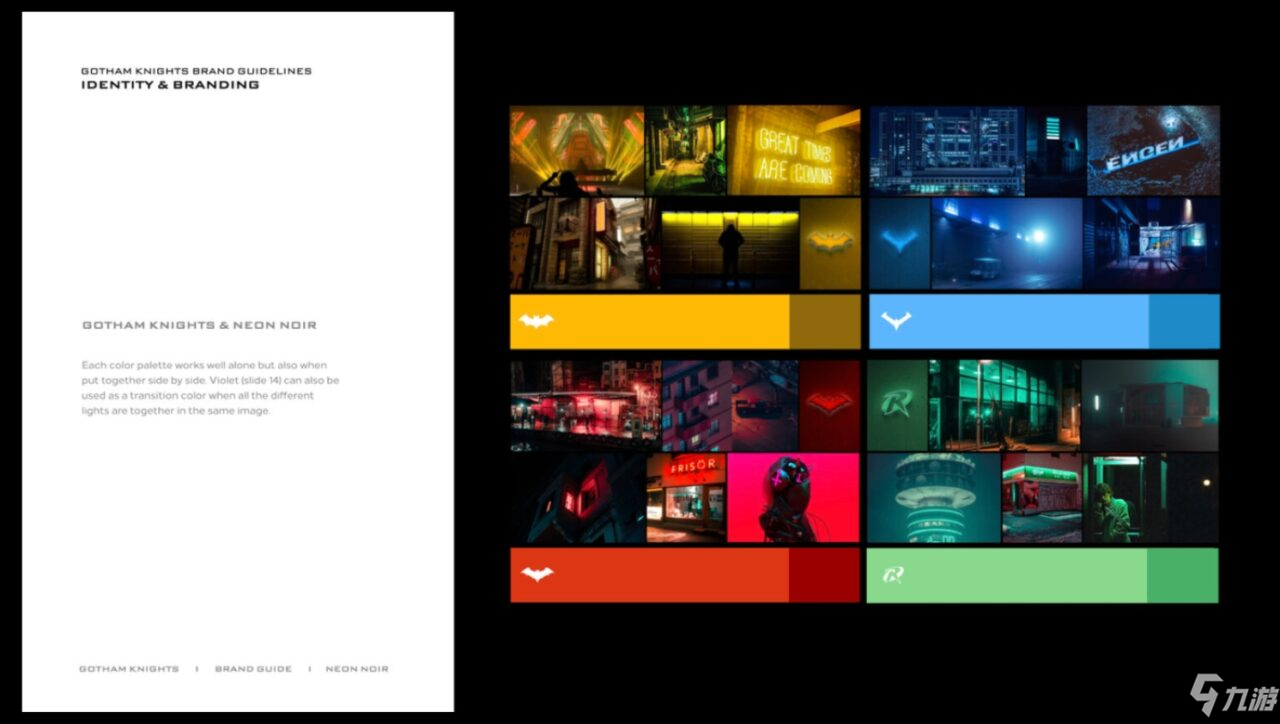Open the street corner building photo in yellow group
The height and width of the screenshot is (724, 1280).
(584, 243)
